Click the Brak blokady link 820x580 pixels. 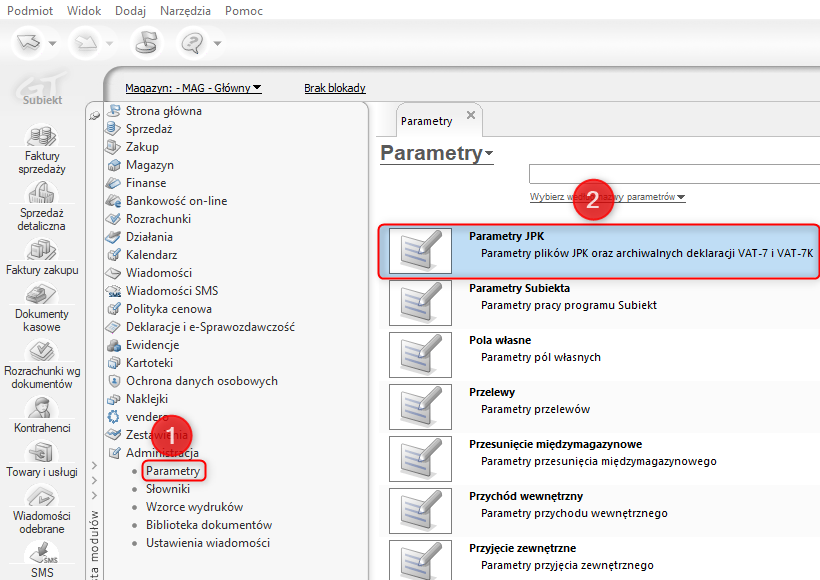(335, 88)
